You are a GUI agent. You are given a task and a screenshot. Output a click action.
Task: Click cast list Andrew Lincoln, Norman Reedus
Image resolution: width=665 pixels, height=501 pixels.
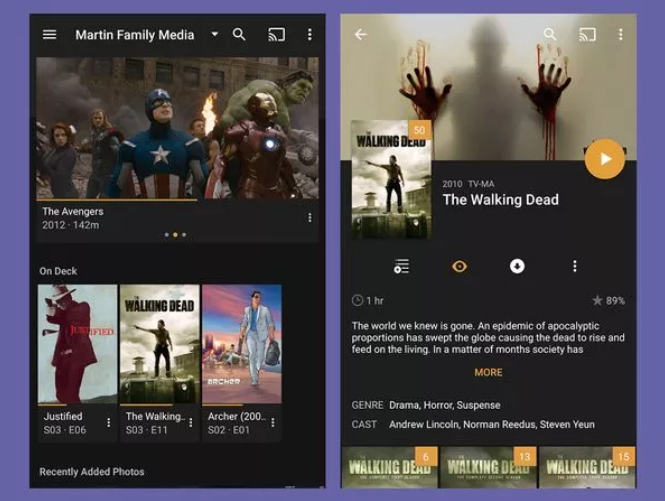click(x=492, y=425)
